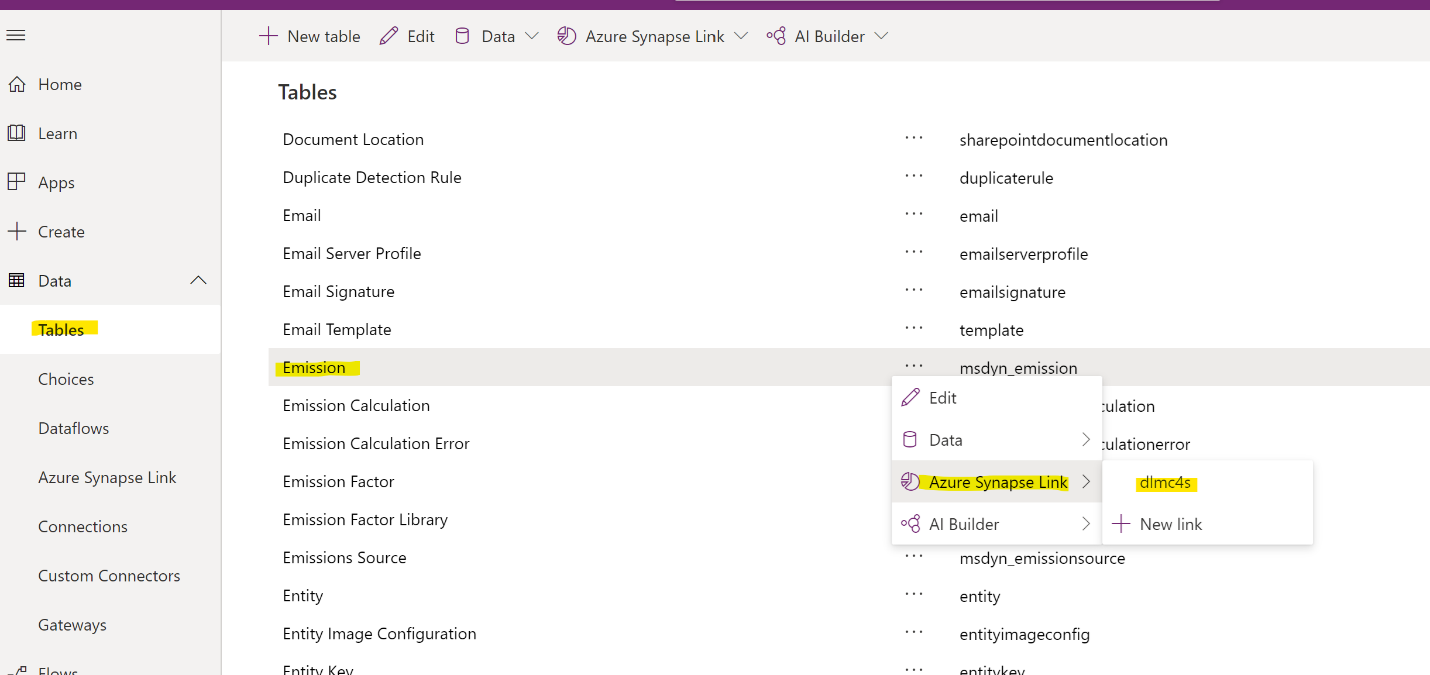Choose AI Builder in the context menu
Image resolution: width=1430 pixels, height=675 pixels.
[997, 524]
